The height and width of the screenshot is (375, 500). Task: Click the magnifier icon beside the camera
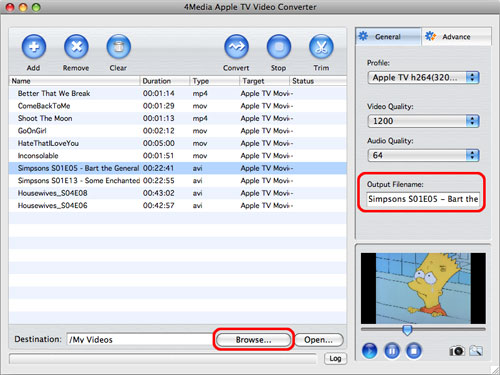476,351
